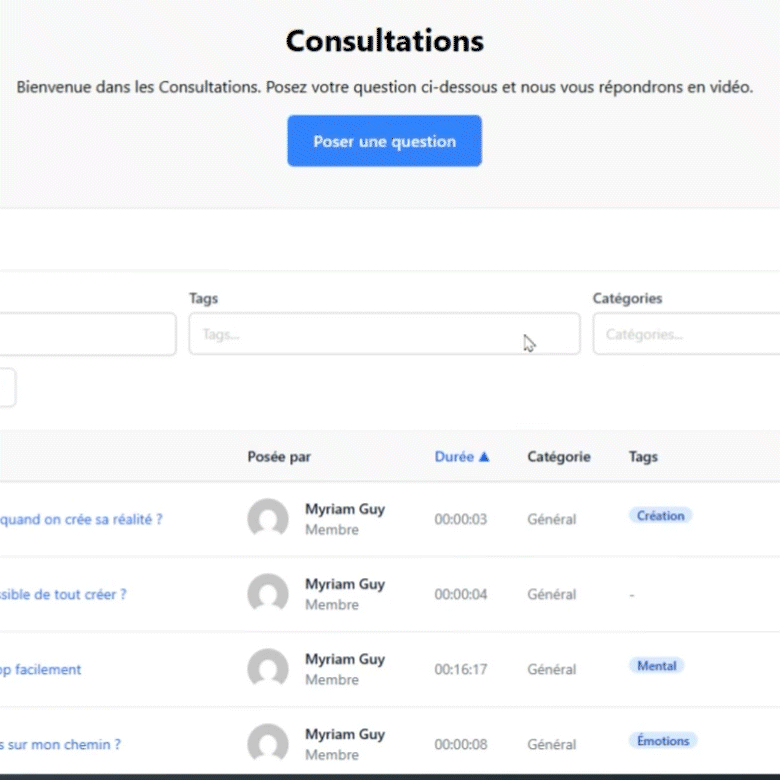
Task: Open the question ending "de tout créer ?"
Action: point(63,594)
